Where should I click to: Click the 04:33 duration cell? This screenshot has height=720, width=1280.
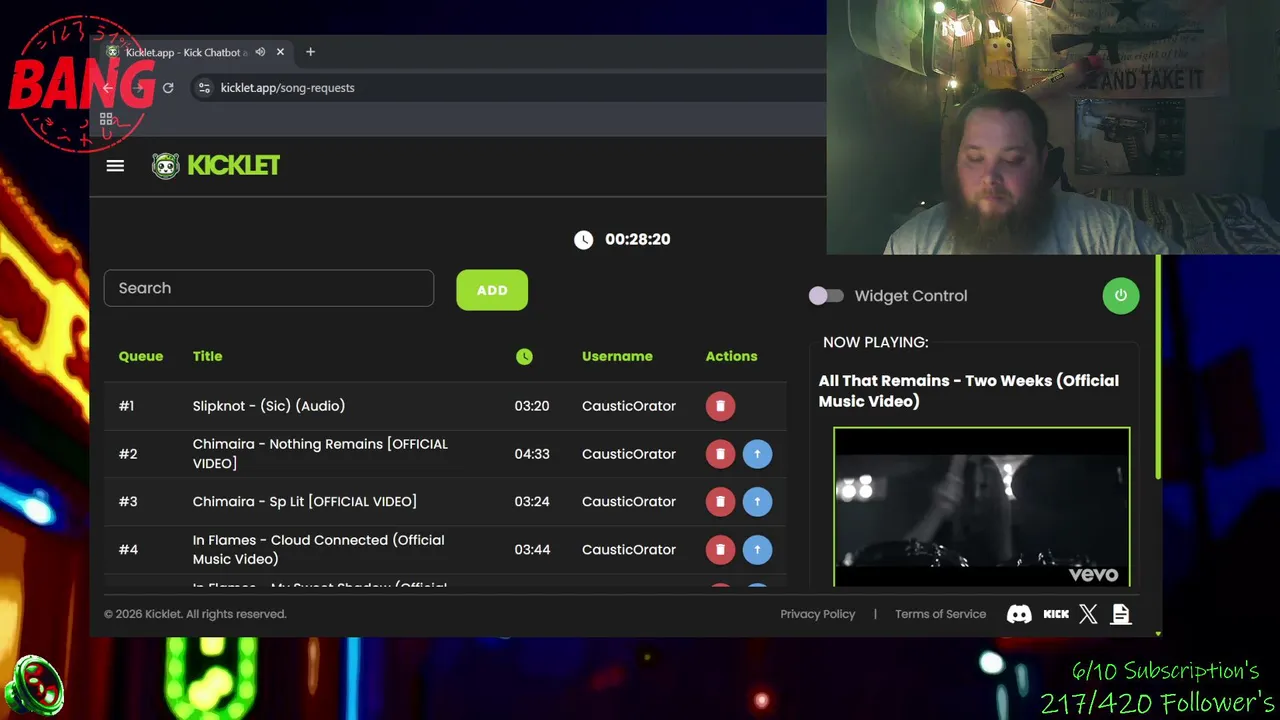pos(532,454)
